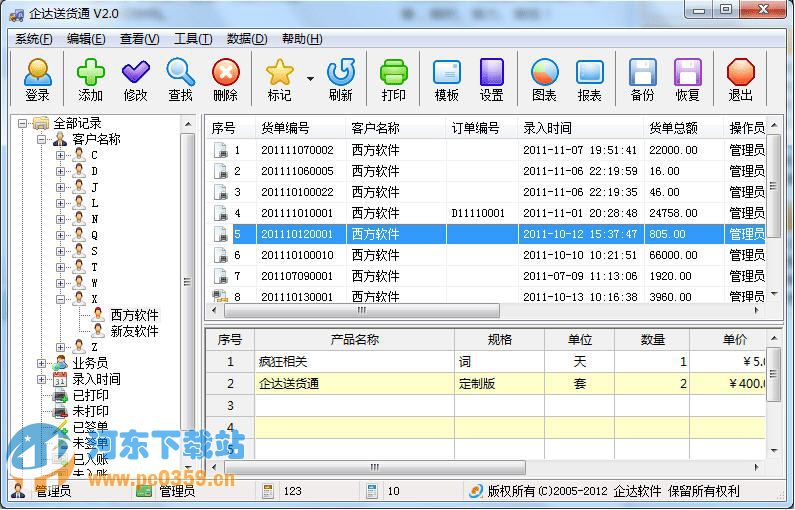
Task: Click the 退出 red exit icon
Action: click(x=740, y=80)
